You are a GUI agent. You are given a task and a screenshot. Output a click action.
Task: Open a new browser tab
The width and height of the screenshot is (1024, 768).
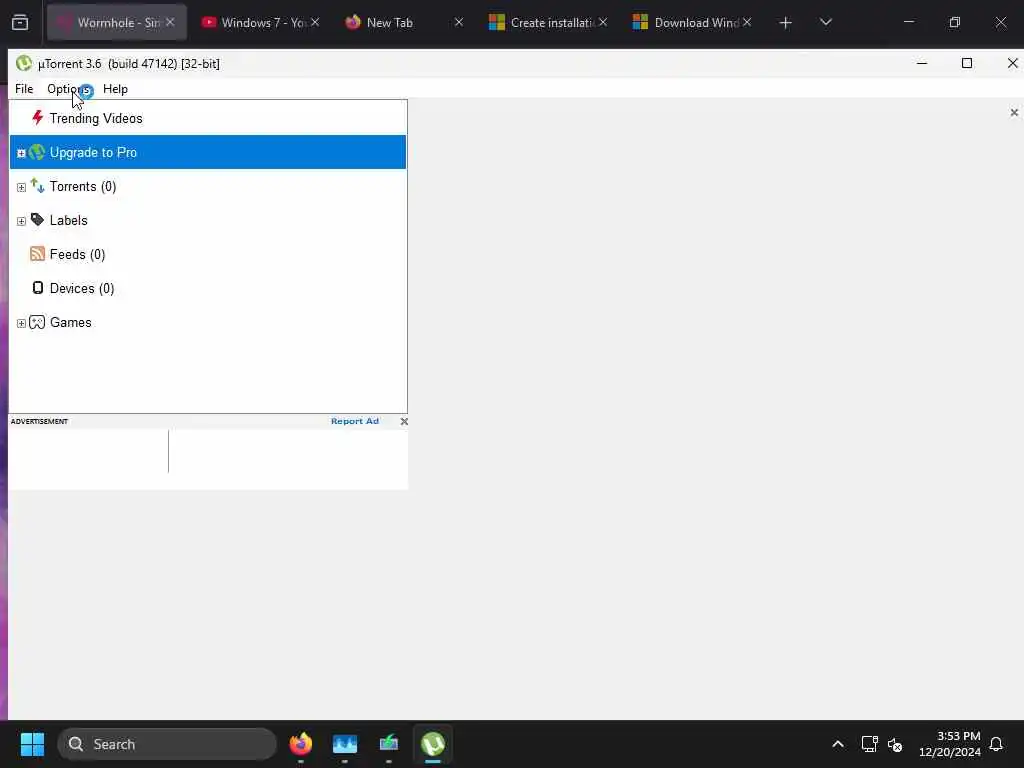[785, 23]
